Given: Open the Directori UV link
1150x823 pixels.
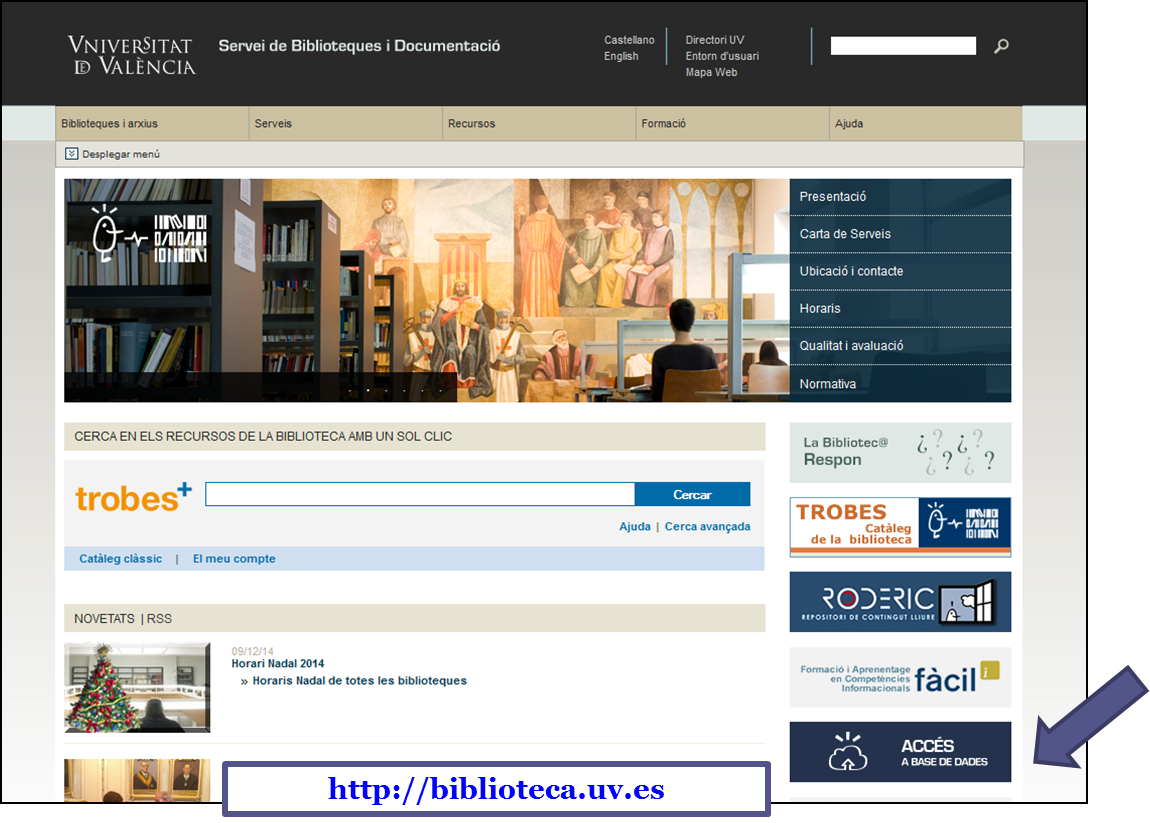Looking at the screenshot, I should pyautogui.click(x=715, y=40).
